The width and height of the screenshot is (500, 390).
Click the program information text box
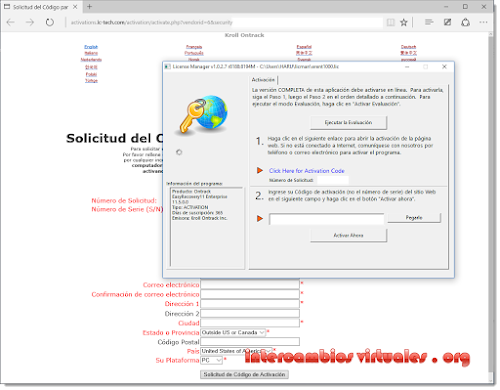pos(207,227)
